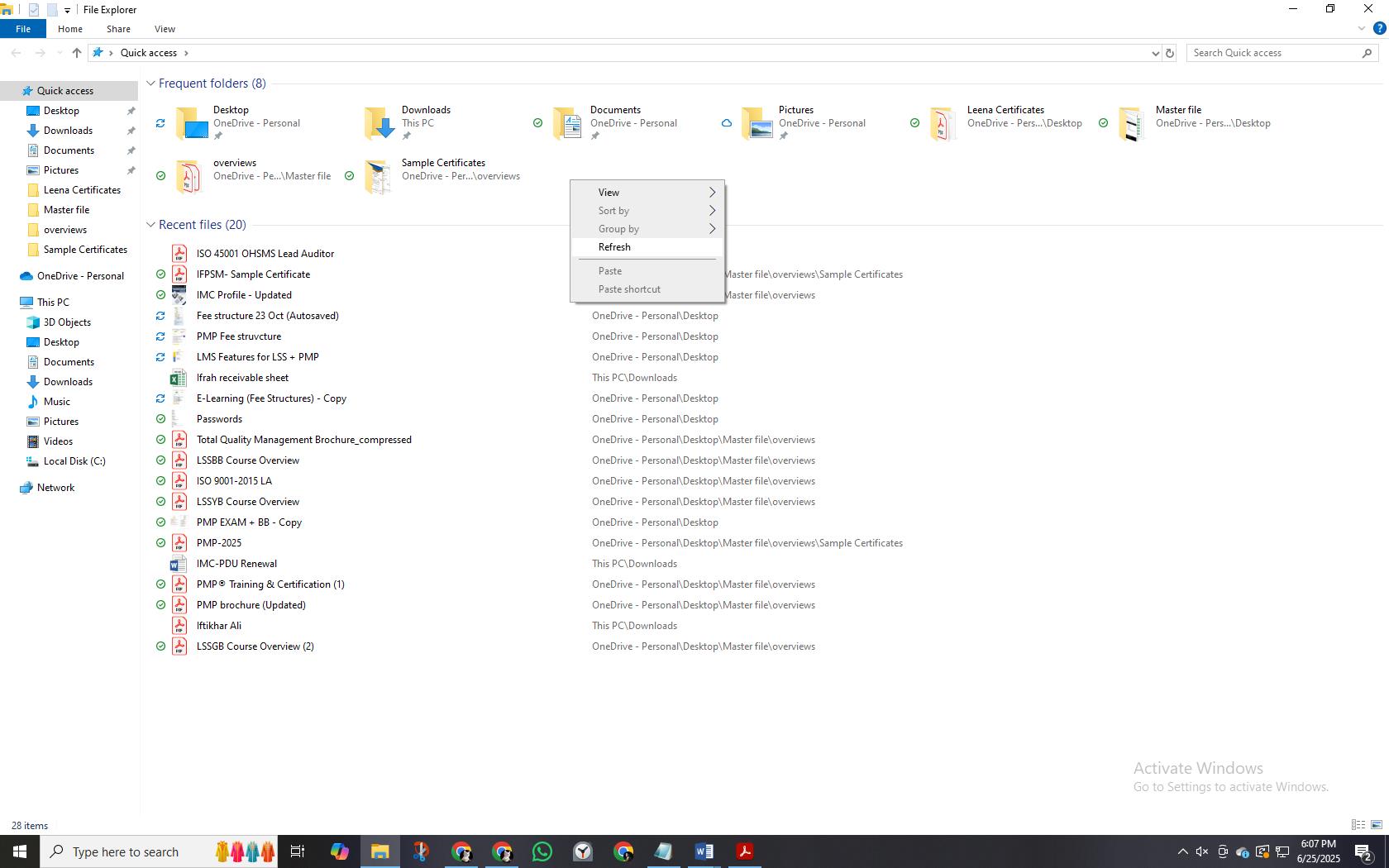Click the Refresh context menu entry
Screen dimensions: 1389x868
tap(647, 247)
